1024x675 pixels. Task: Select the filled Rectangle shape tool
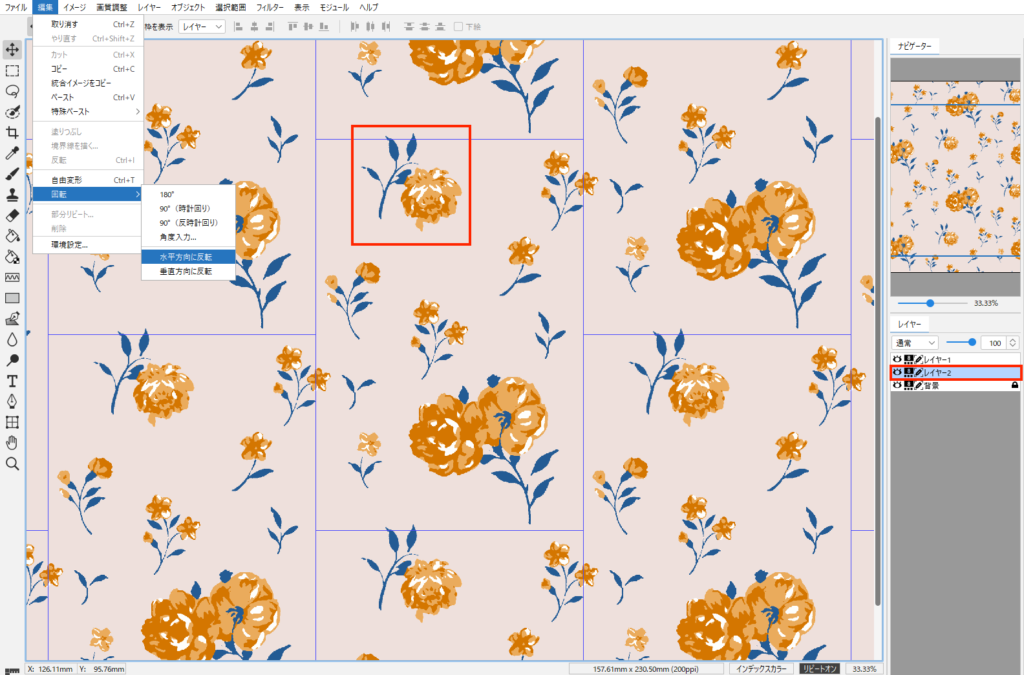(12, 298)
